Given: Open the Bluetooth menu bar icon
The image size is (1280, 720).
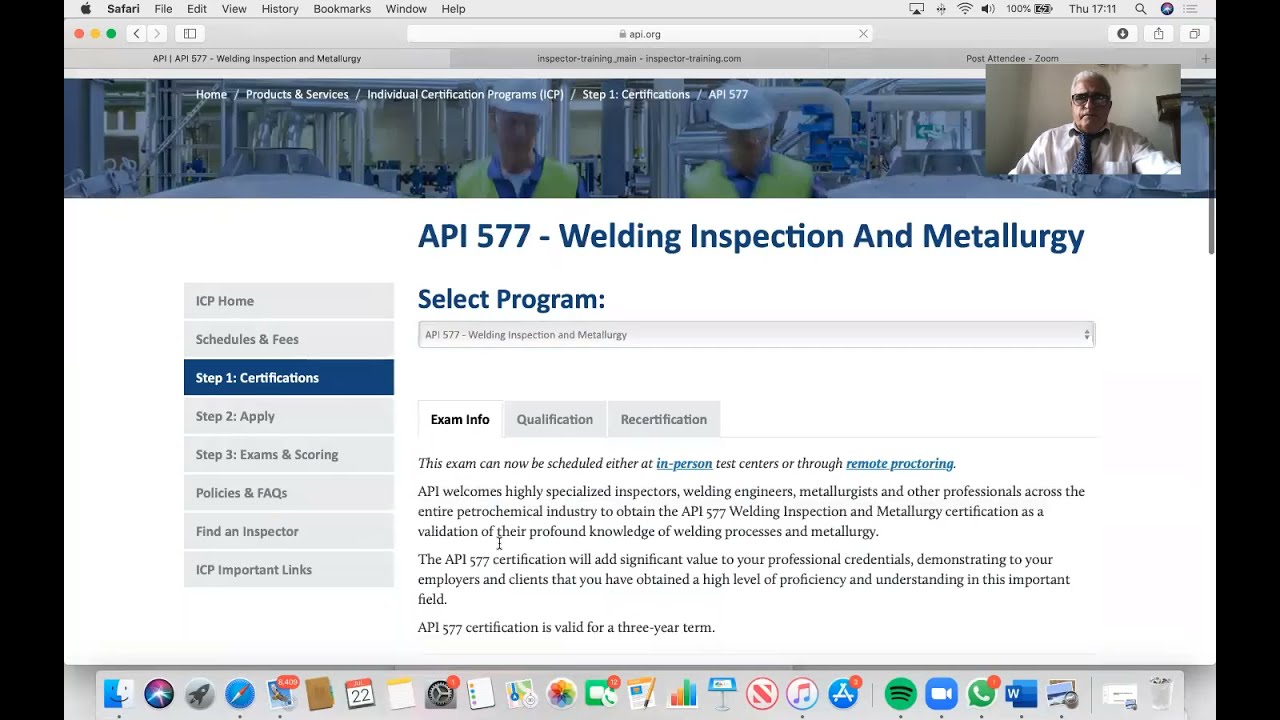Looking at the screenshot, I should click(x=941, y=9).
